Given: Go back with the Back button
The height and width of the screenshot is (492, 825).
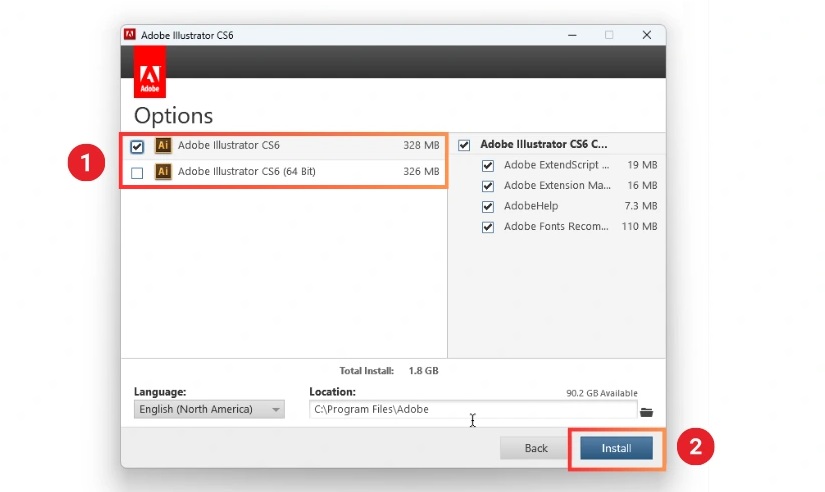Looking at the screenshot, I should pos(536,448).
